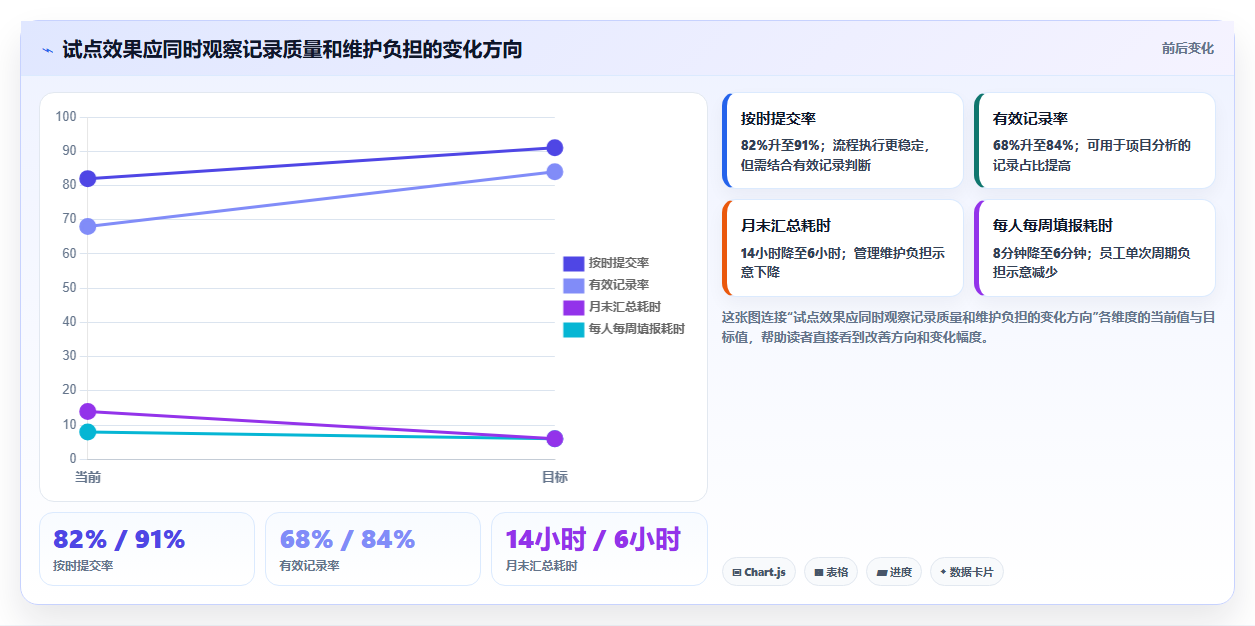Click the 每人每周填报耗时 data point at 当前

pyautogui.click(x=88, y=432)
